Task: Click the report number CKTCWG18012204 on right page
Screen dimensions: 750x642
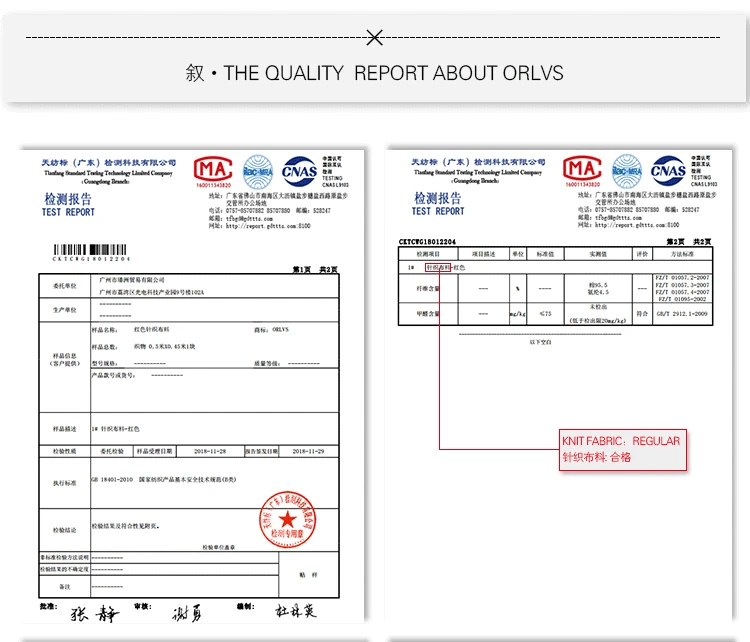Action: [x=427, y=242]
